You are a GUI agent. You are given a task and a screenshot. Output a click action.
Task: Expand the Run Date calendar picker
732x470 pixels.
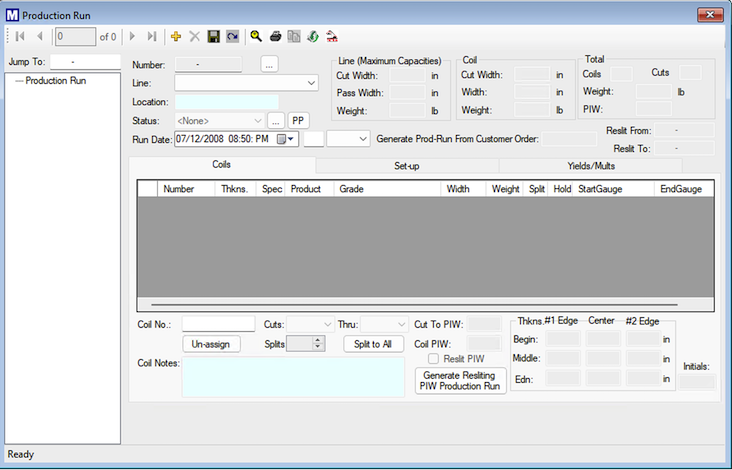284,139
